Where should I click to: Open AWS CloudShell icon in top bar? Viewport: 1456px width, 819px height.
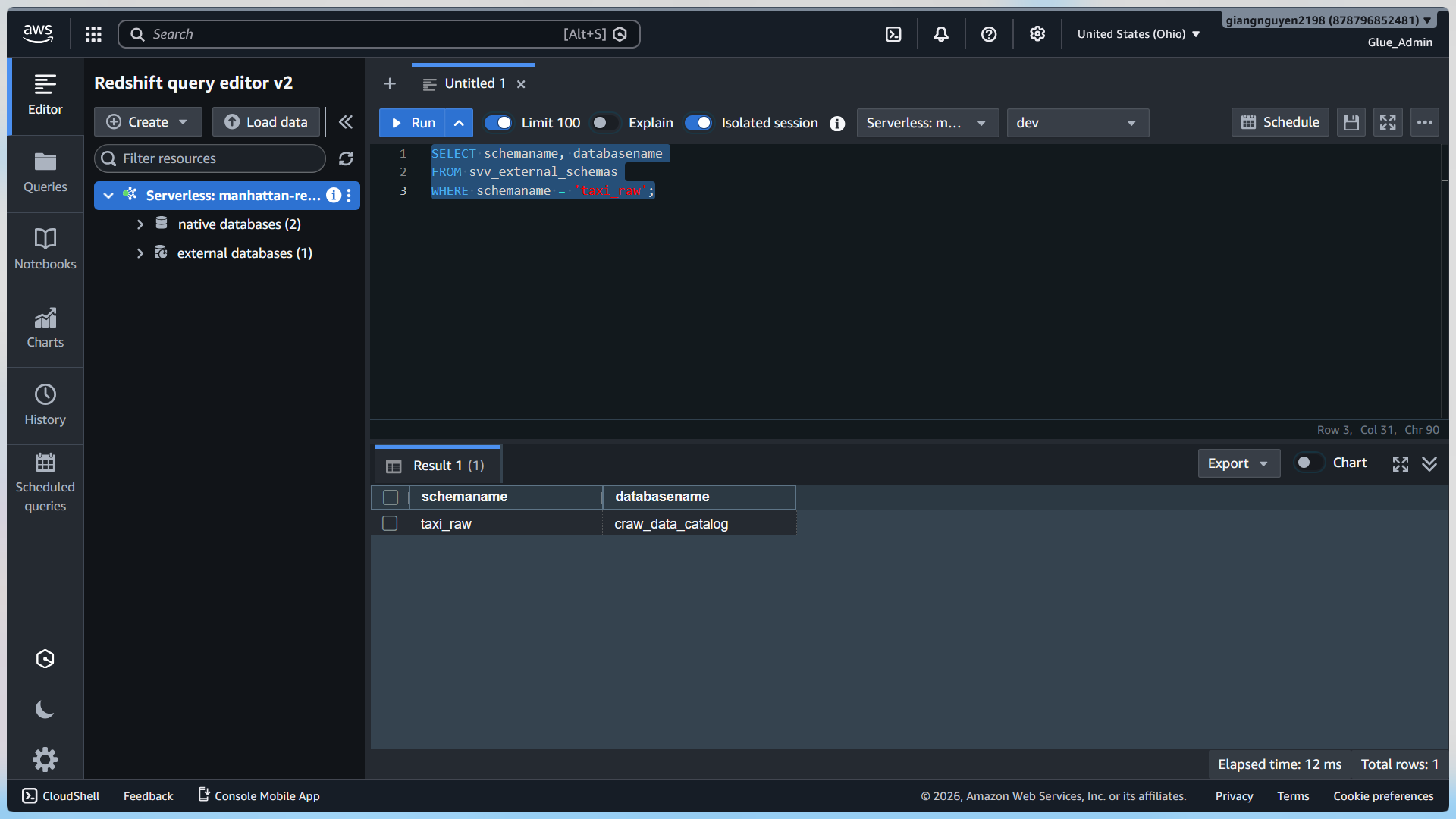coord(893,34)
